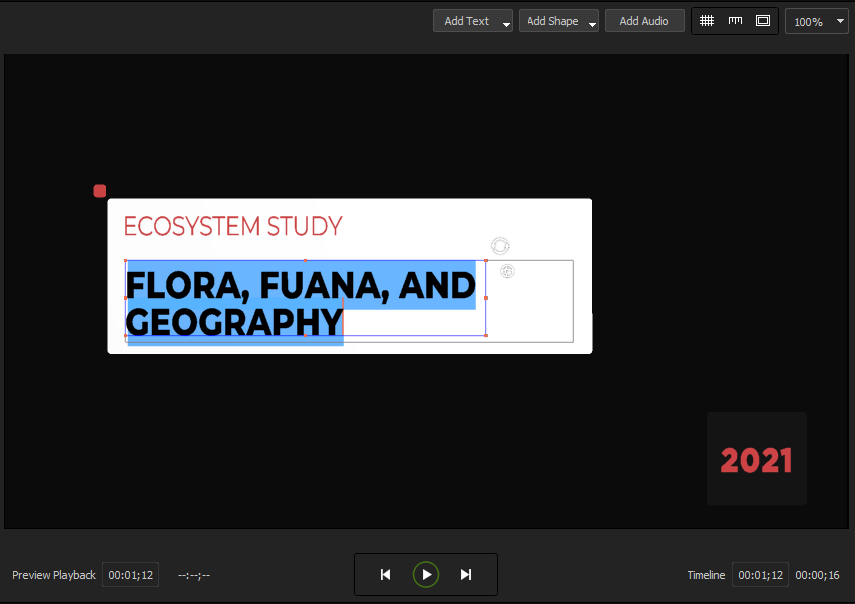The width and height of the screenshot is (855, 604).
Task: Jump to the previous frame
Action: 386,574
